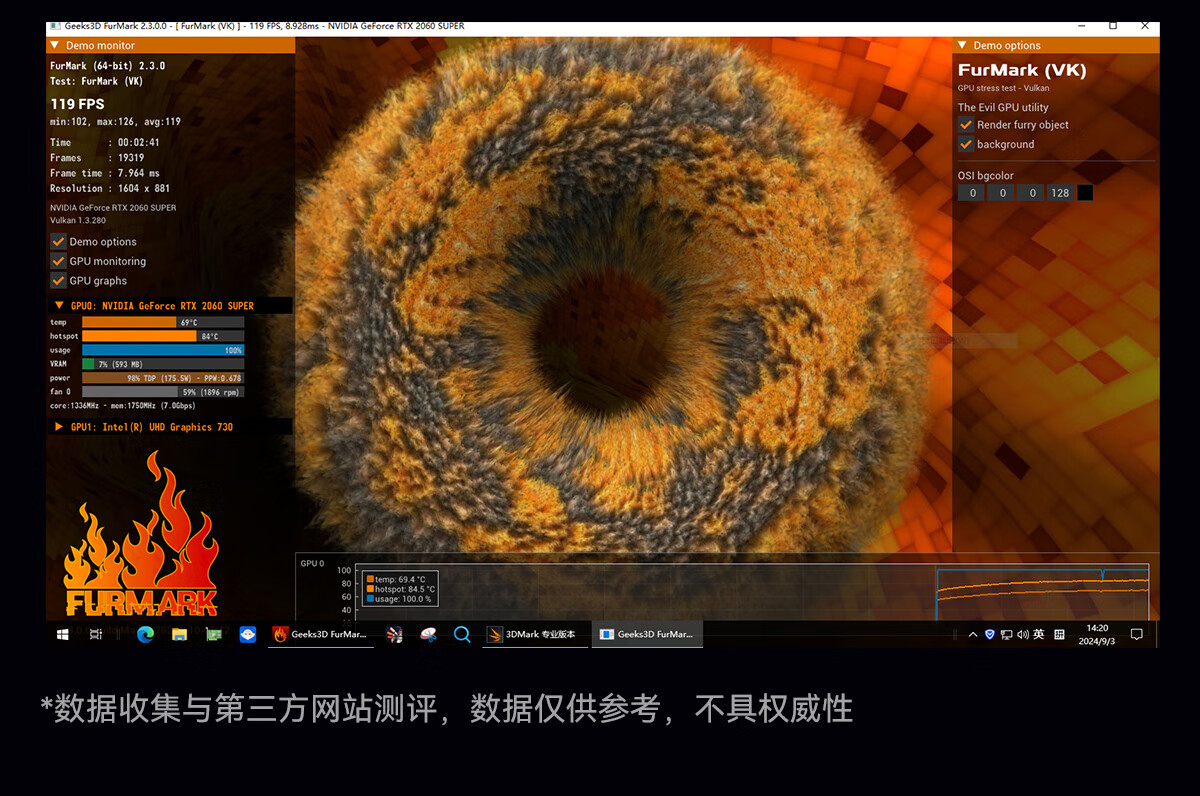
Task: Click the OSI bgcolor label
Action: (986, 176)
